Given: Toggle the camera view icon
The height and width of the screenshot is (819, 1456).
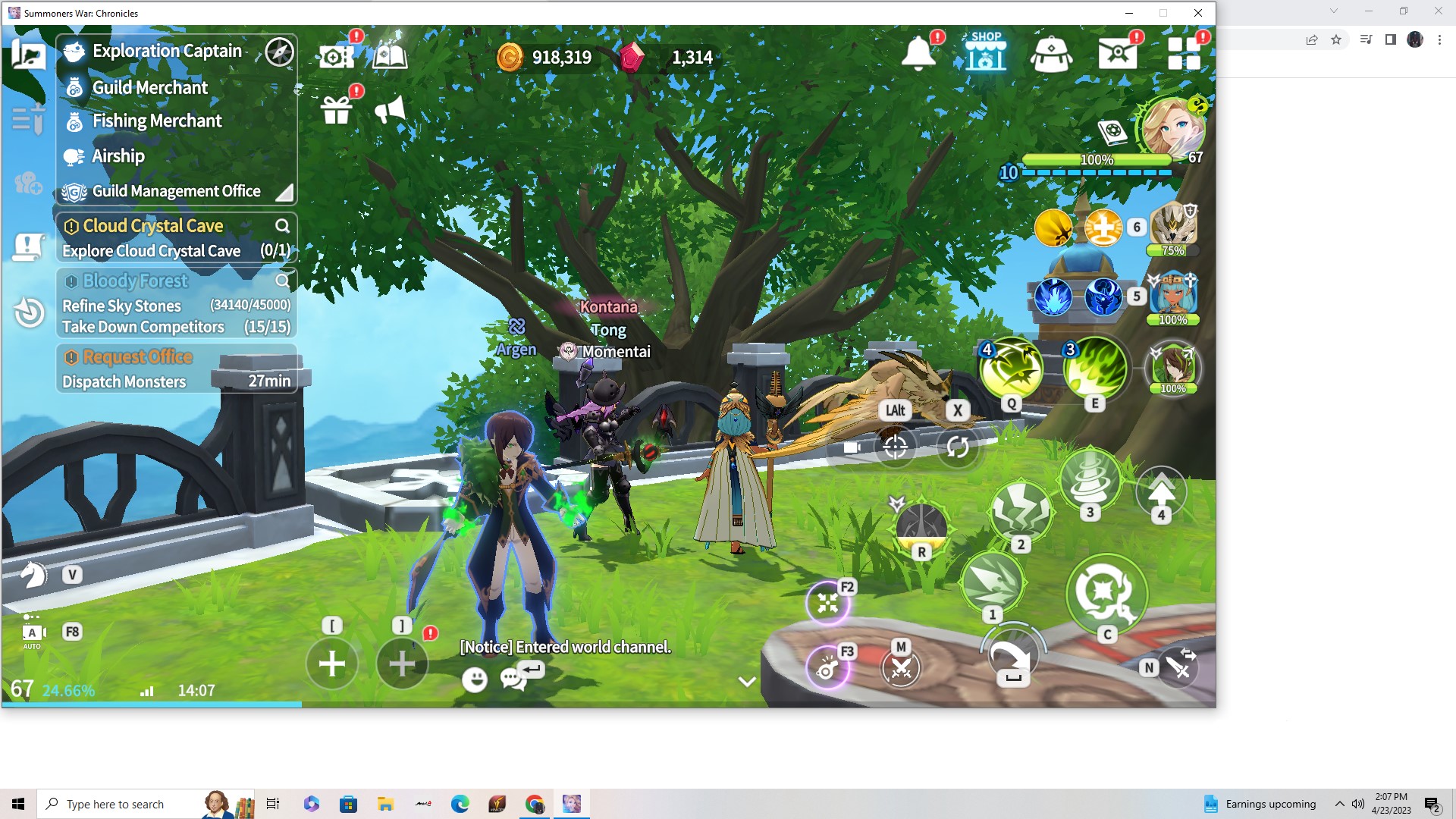Looking at the screenshot, I should (852, 447).
